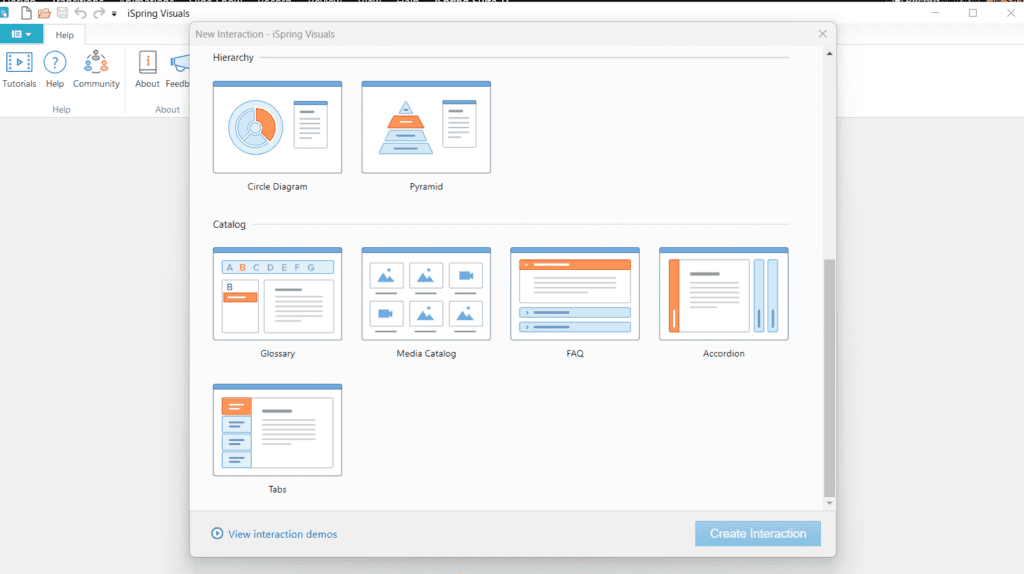Click the Circle Diagram label text
The height and width of the screenshot is (574, 1024).
pyautogui.click(x=277, y=187)
